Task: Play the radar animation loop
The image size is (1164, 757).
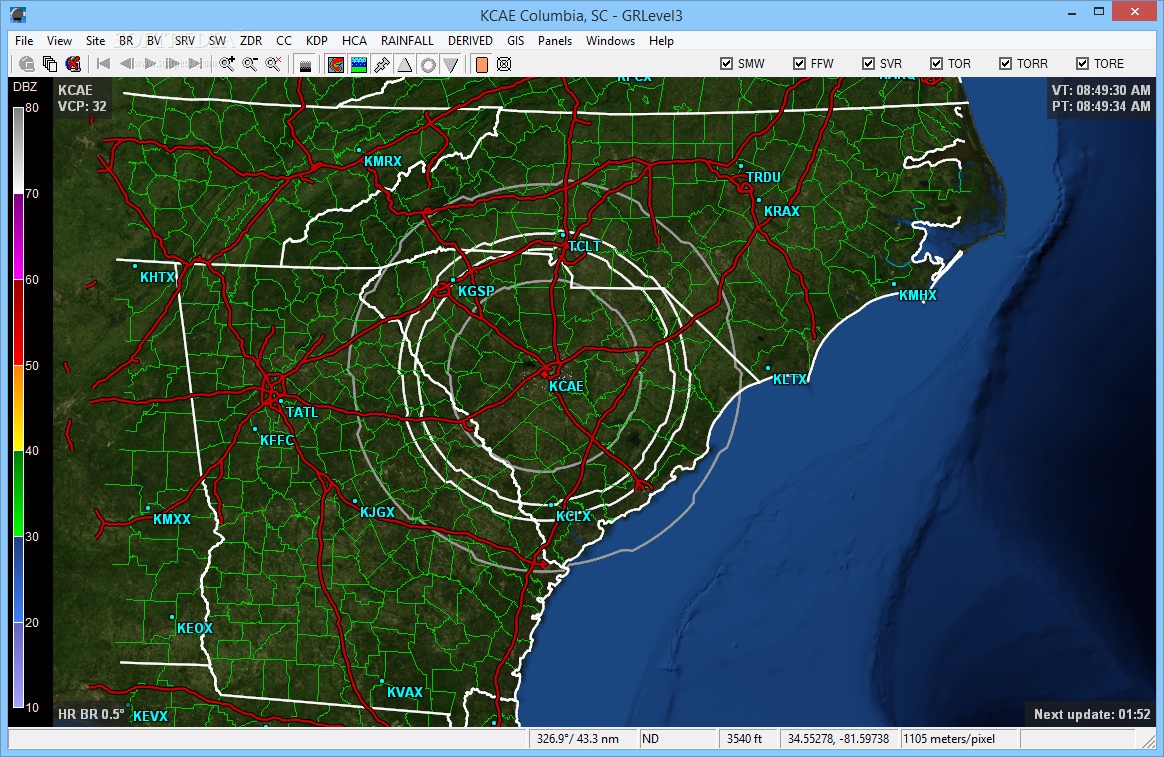Action: [150, 64]
